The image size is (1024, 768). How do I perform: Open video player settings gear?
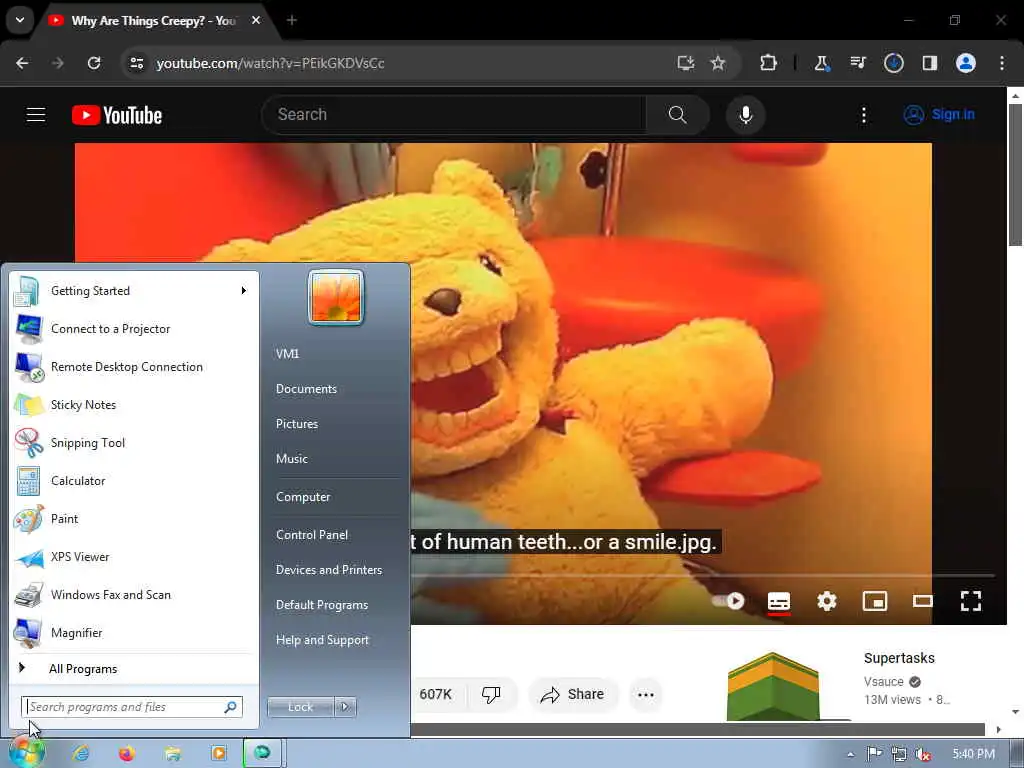826,601
